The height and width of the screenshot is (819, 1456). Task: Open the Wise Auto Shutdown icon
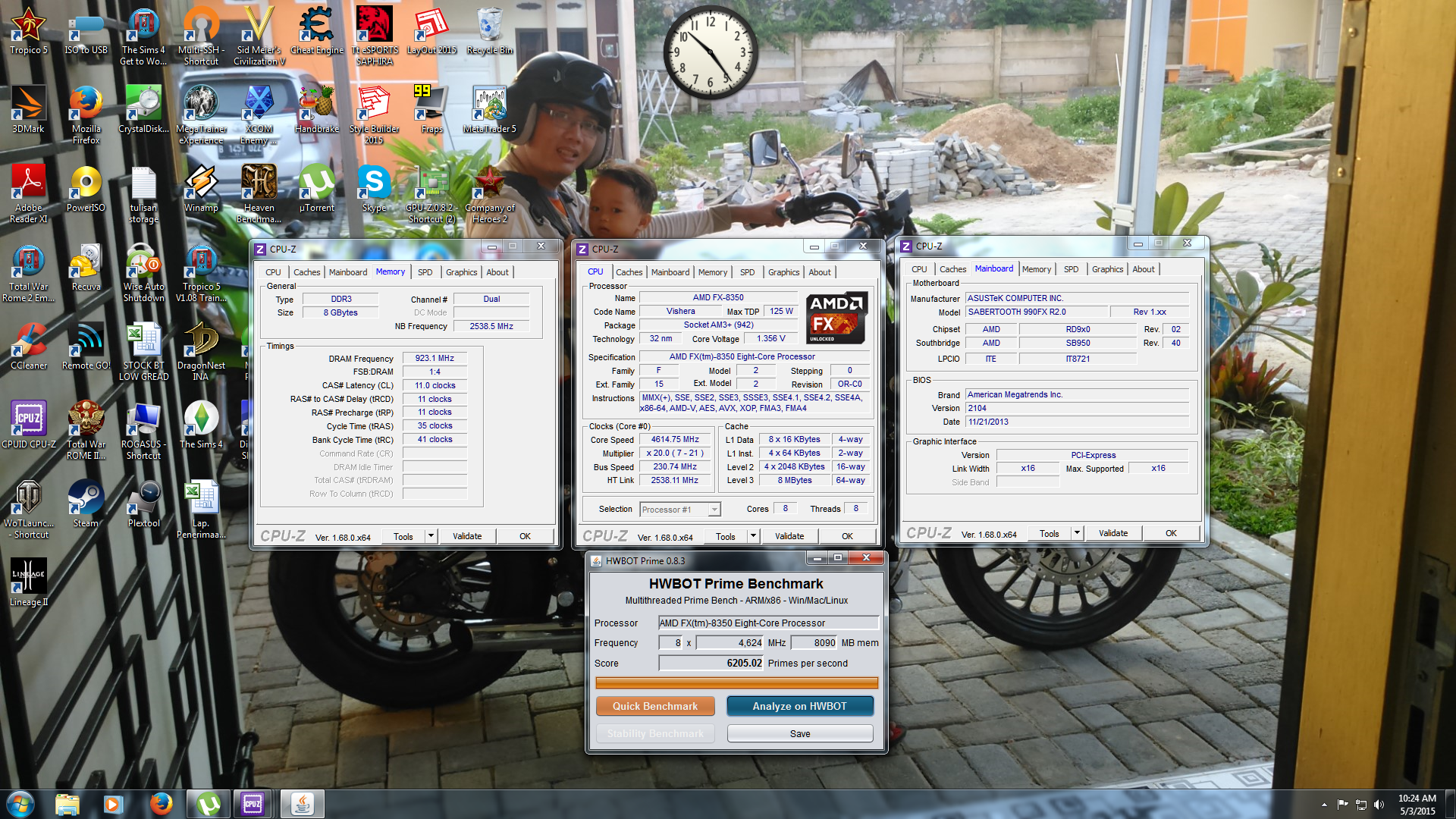pos(143,273)
